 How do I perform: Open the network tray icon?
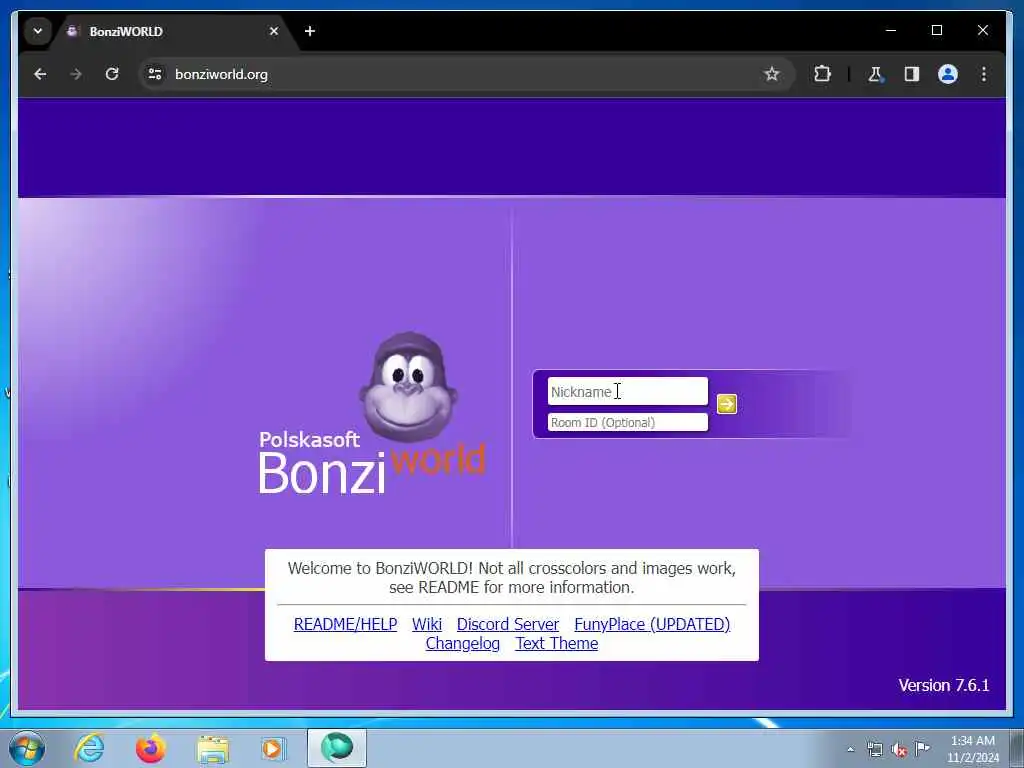pos(874,749)
